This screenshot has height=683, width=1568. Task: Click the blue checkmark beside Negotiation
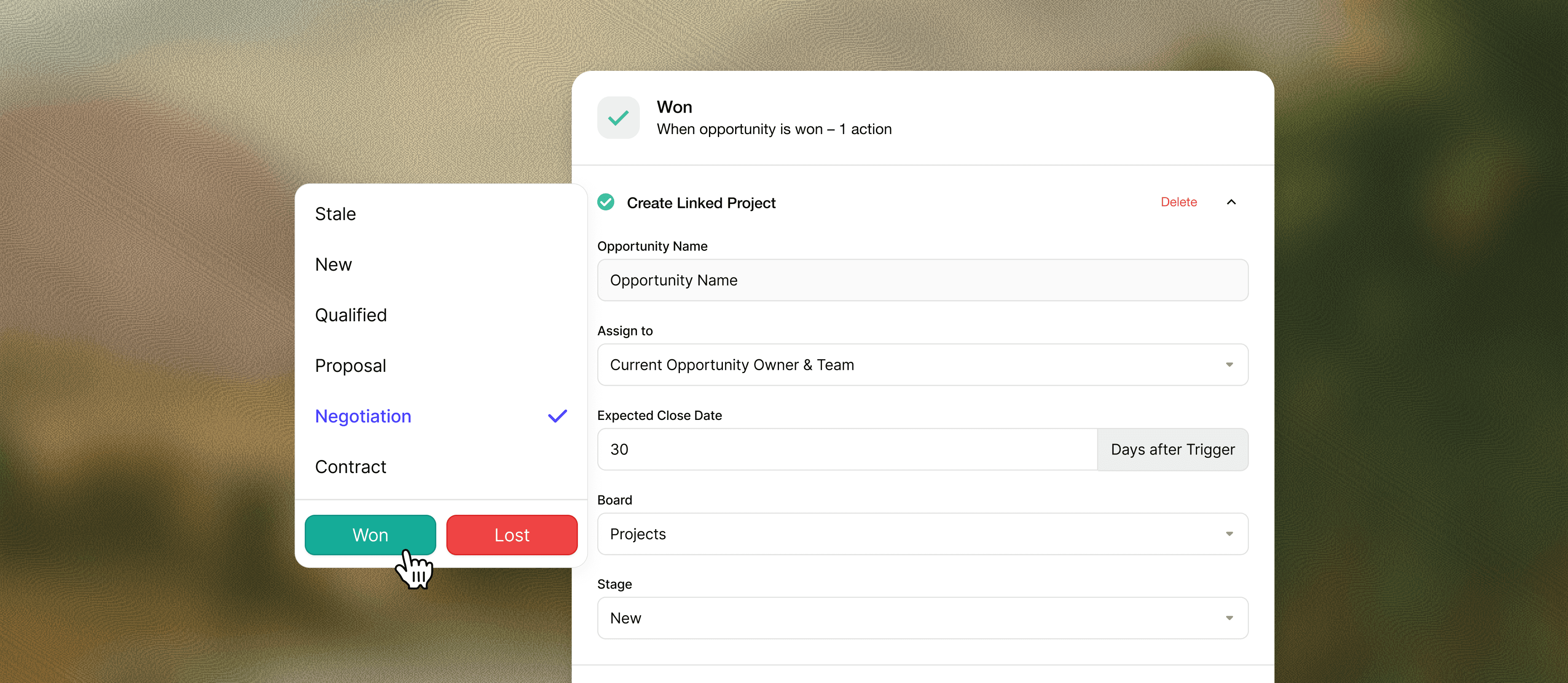[557, 417]
